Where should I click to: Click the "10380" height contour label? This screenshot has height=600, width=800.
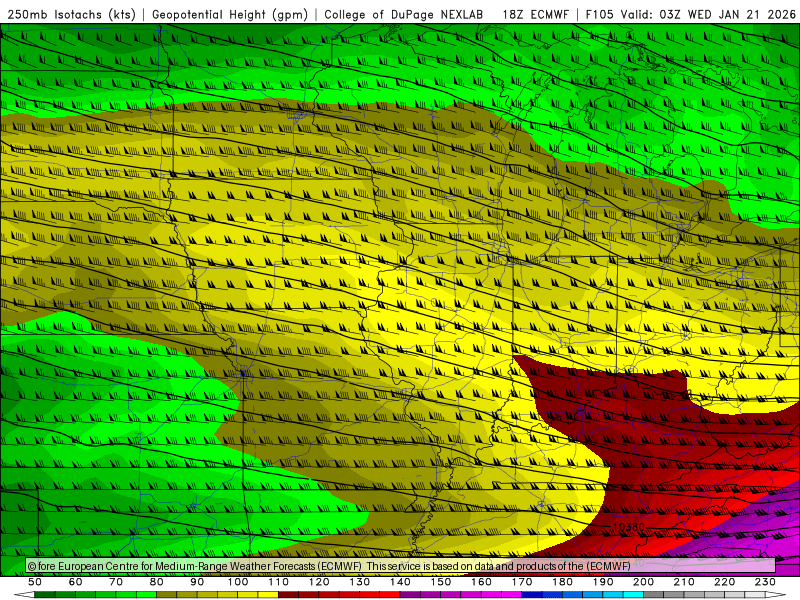(x=629, y=527)
